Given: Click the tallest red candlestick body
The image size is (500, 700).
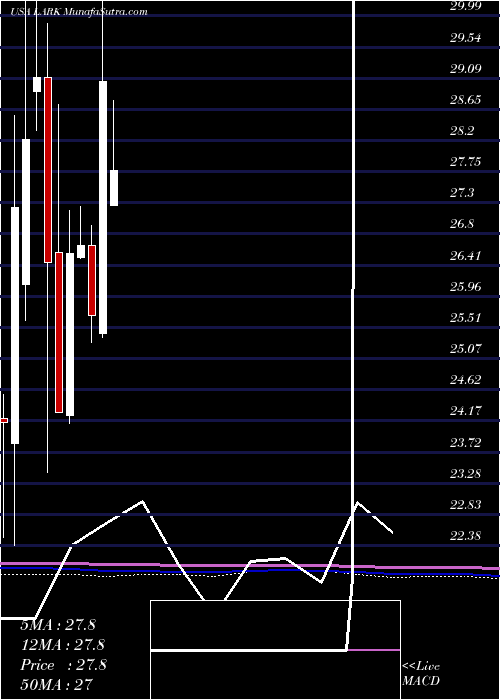Looking at the screenshot, I should coord(48,170).
